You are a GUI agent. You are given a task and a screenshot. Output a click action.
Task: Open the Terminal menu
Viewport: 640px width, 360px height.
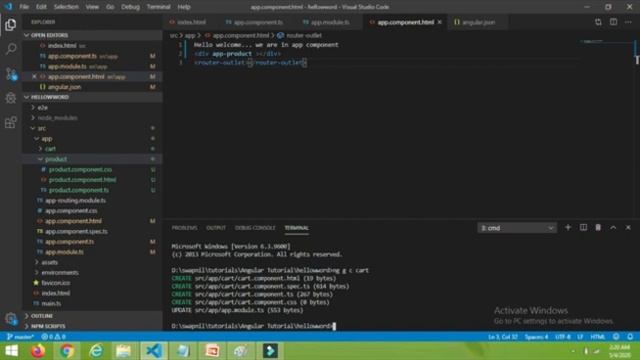[158, 7]
